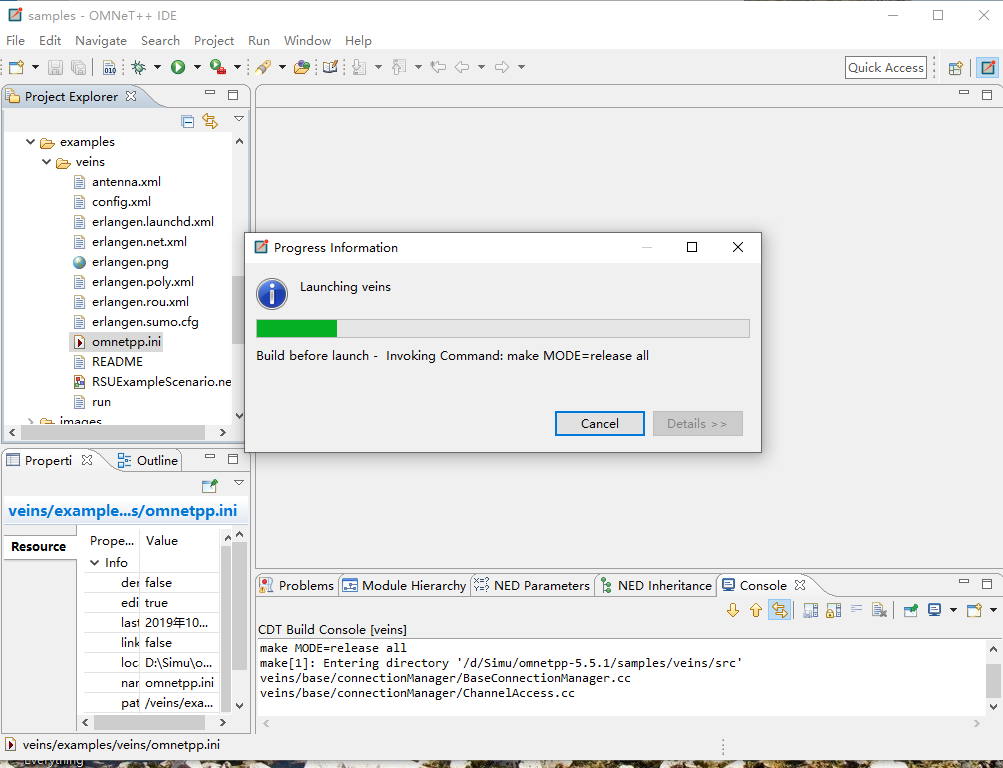Click the Run with external tools icon
The height and width of the screenshot is (768, 1003).
[x=217, y=67]
